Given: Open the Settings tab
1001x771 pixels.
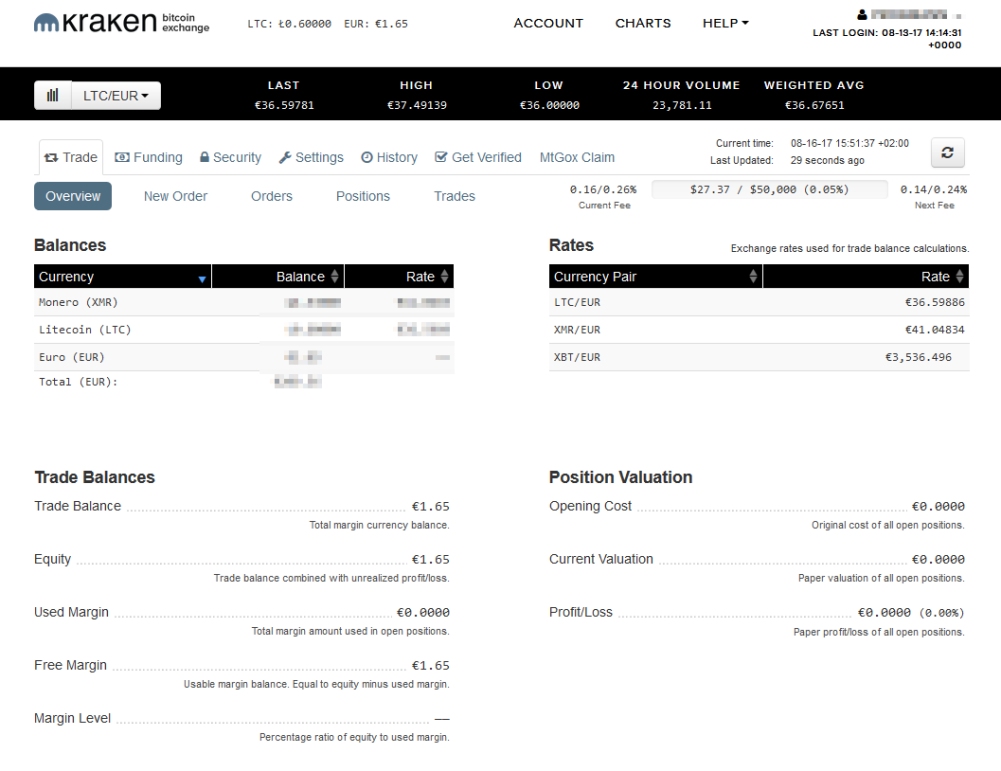Looking at the screenshot, I should click(x=311, y=157).
